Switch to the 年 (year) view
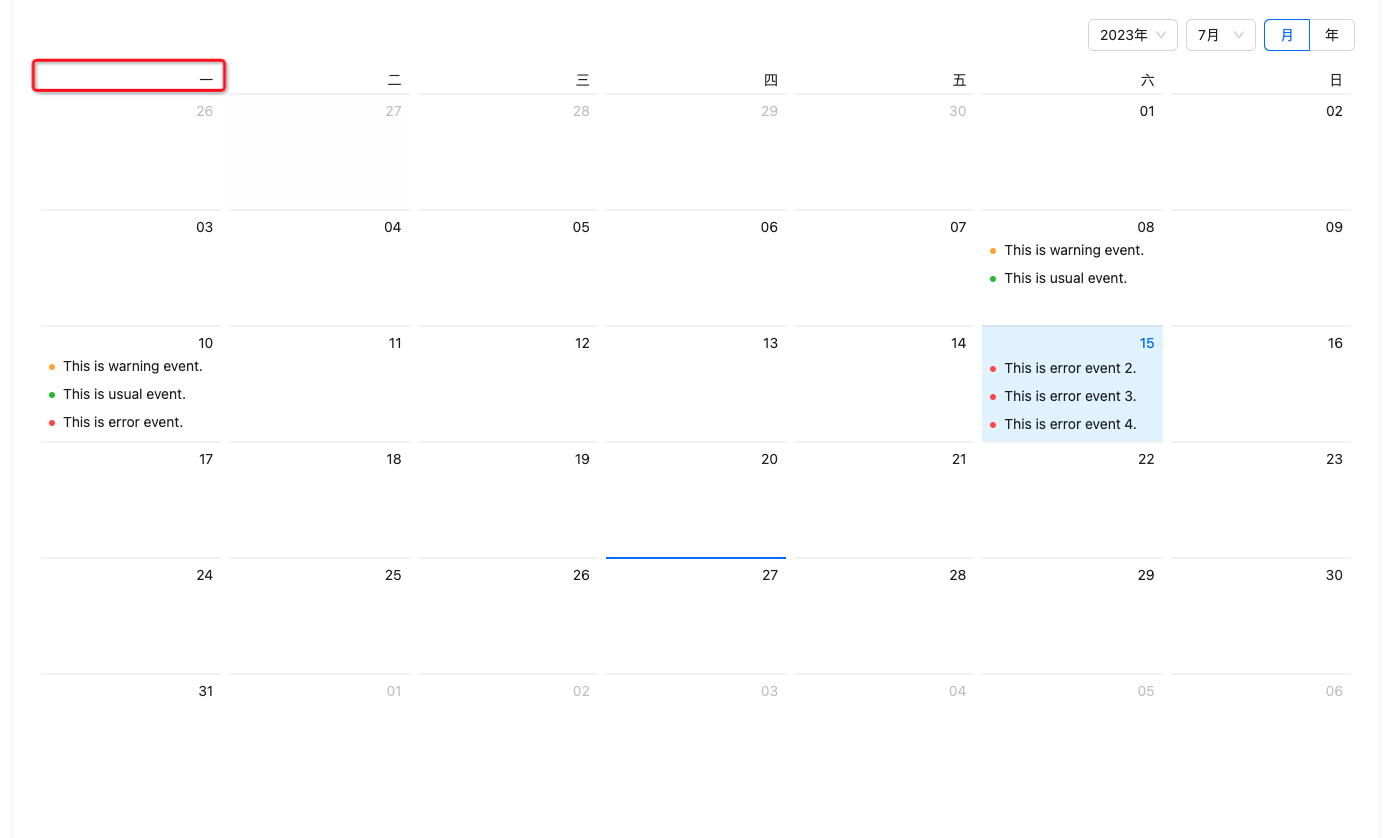This screenshot has height=838, width=1389. (x=1332, y=34)
